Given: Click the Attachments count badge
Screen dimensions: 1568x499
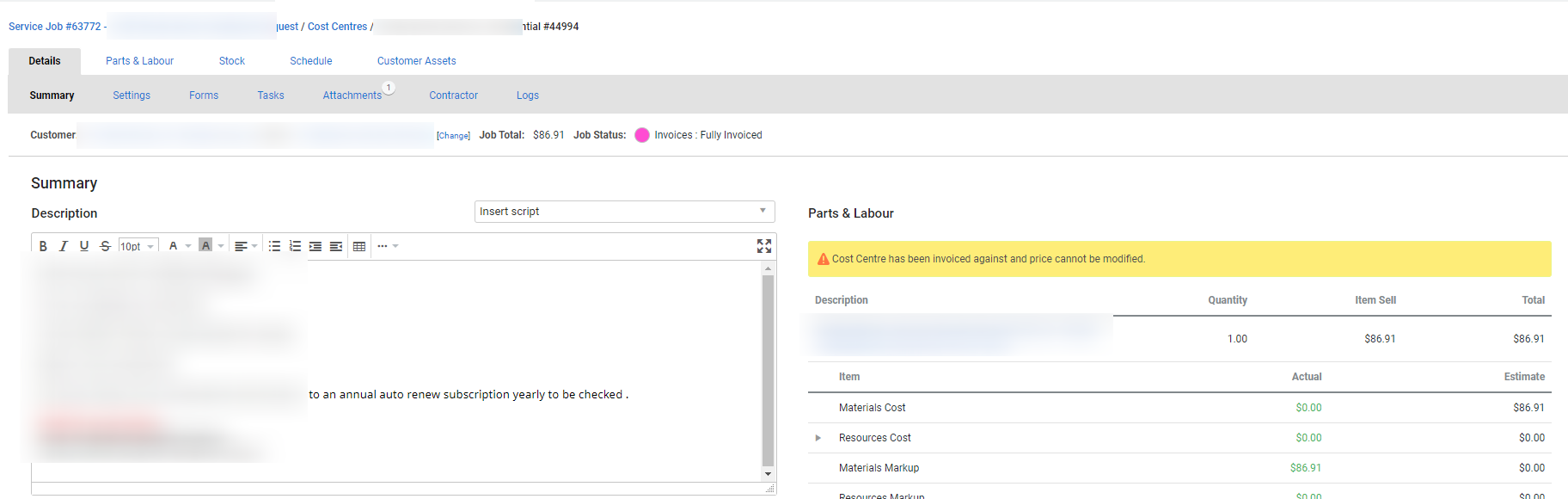Looking at the screenshot, I should click(389, 88).
